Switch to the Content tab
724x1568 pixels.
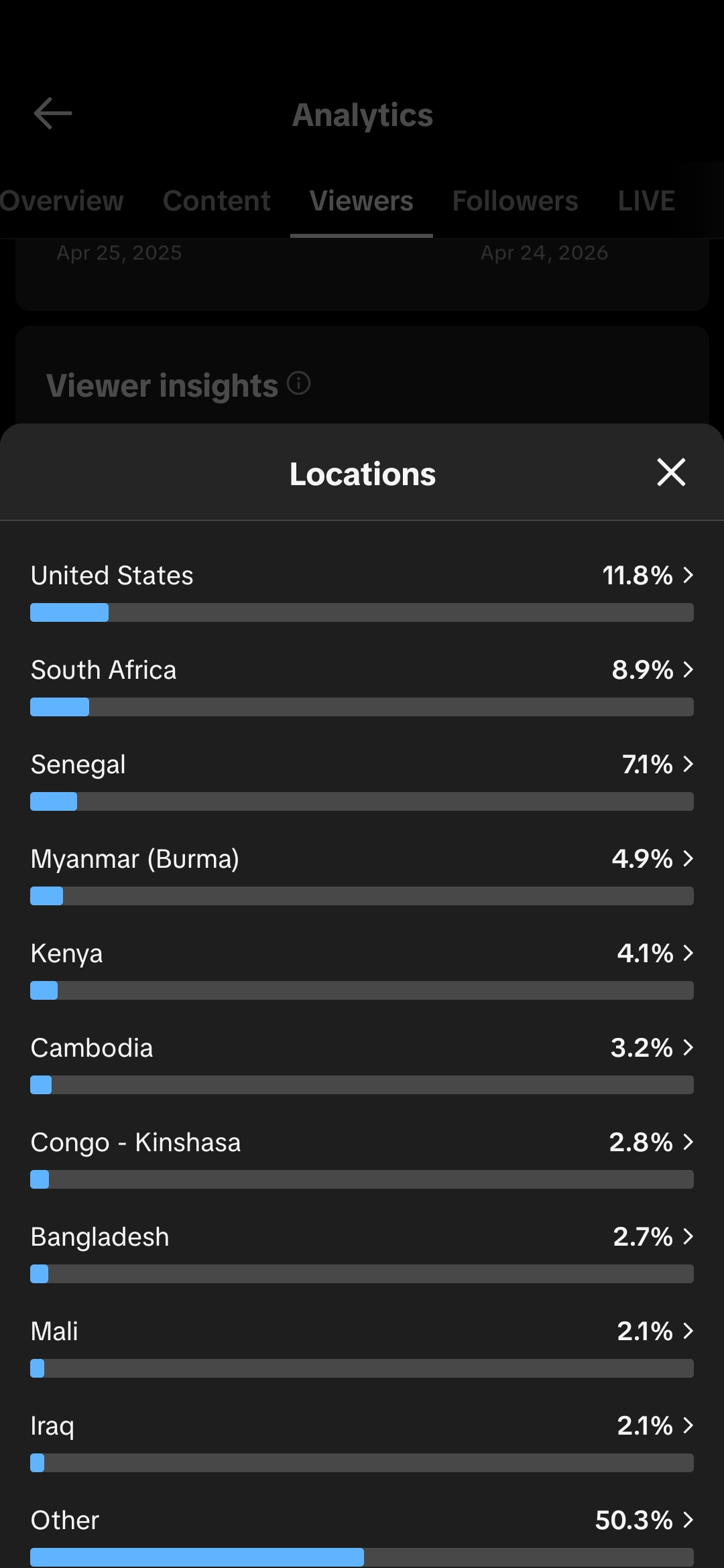point(217,201)
